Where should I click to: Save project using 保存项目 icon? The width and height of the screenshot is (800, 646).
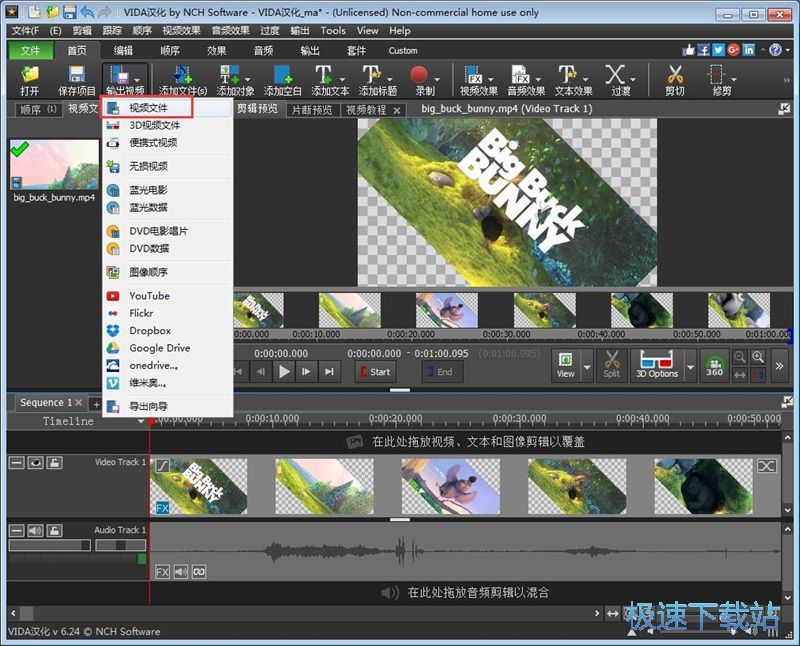[77, 81]
